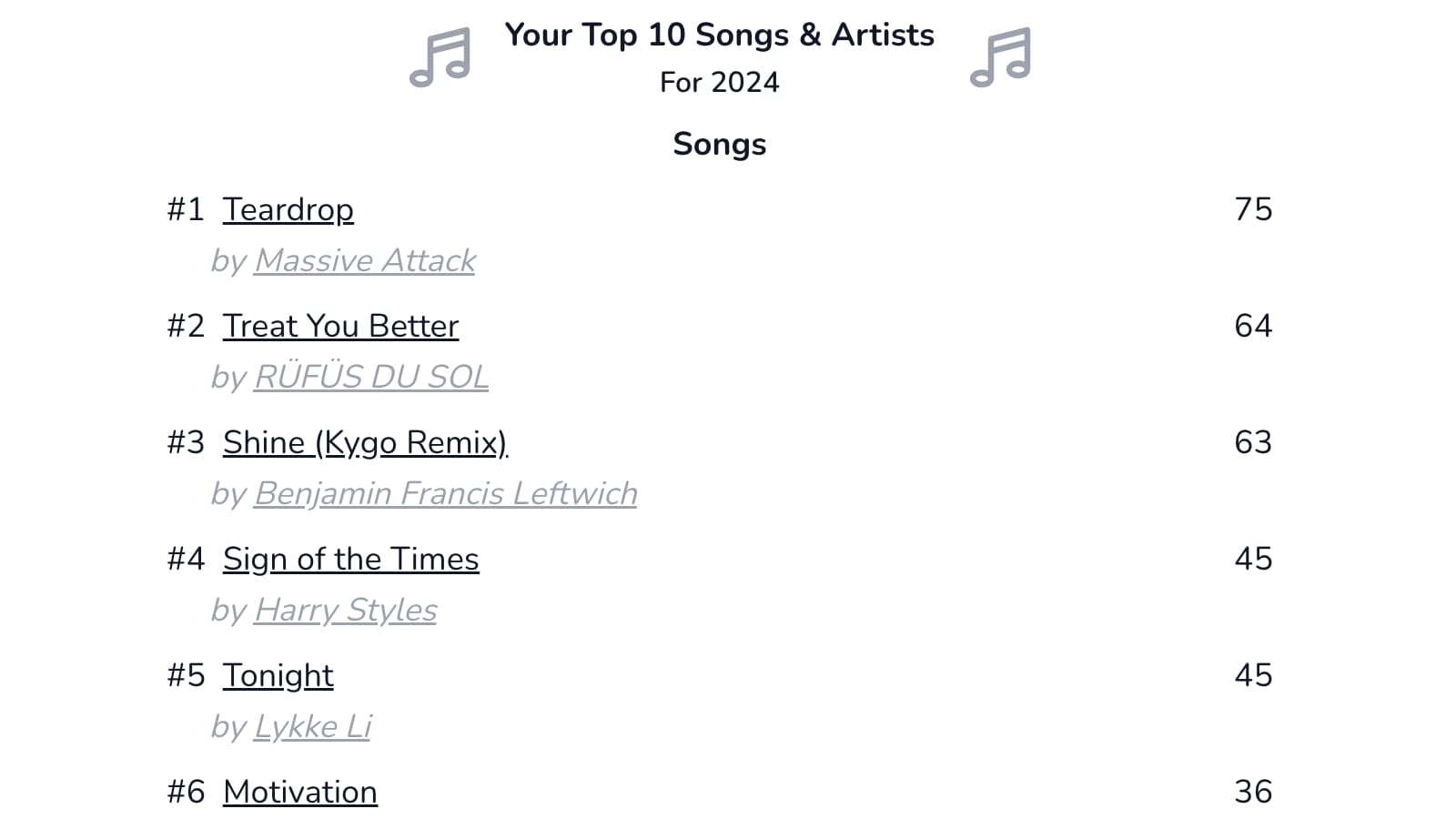Screen dimensions: 1456x819
Task: Click the play count 63 for Shine
Action: [x=1252, y=442]
